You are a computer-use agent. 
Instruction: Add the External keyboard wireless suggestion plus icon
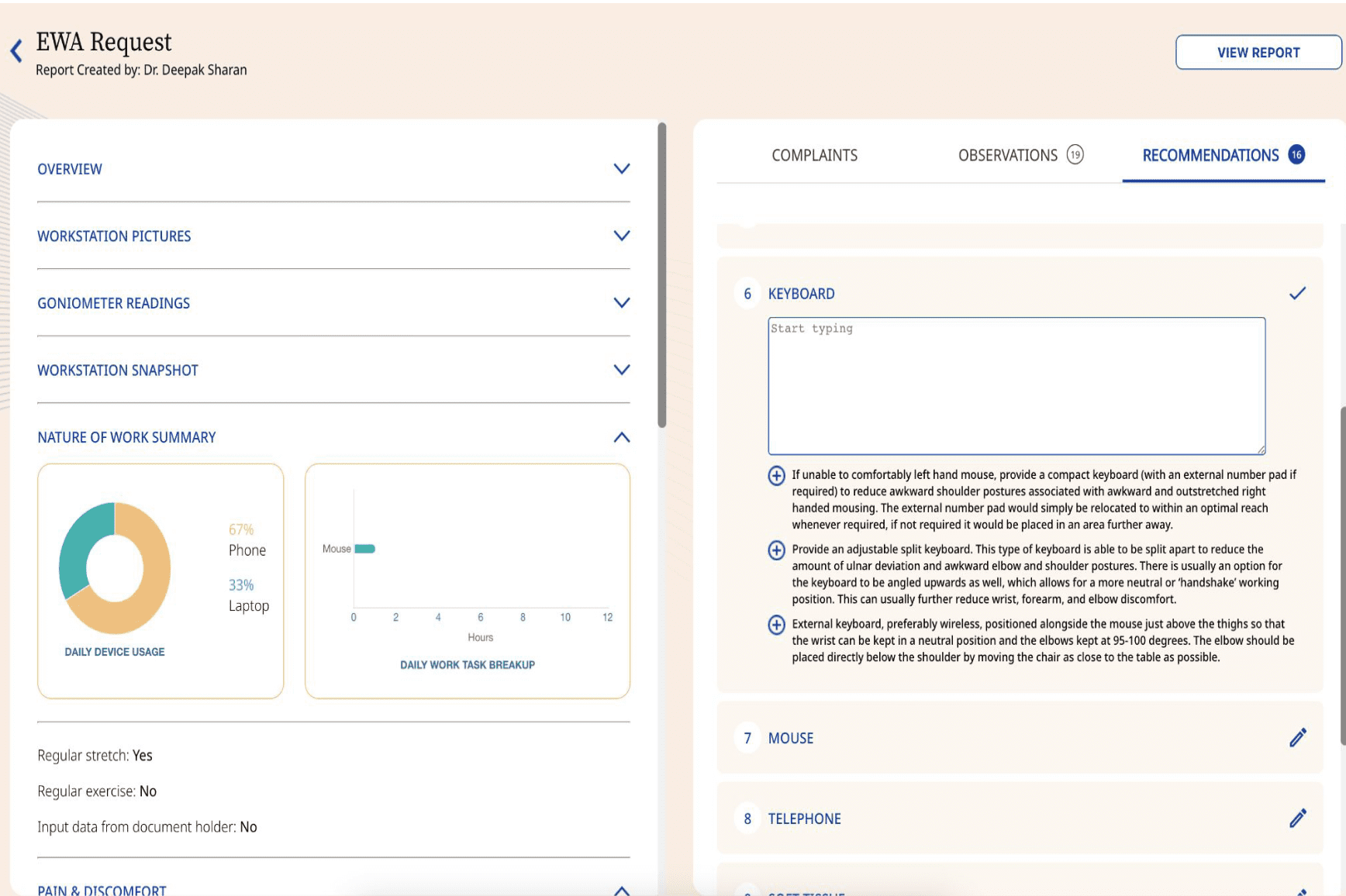click(776, 625)
